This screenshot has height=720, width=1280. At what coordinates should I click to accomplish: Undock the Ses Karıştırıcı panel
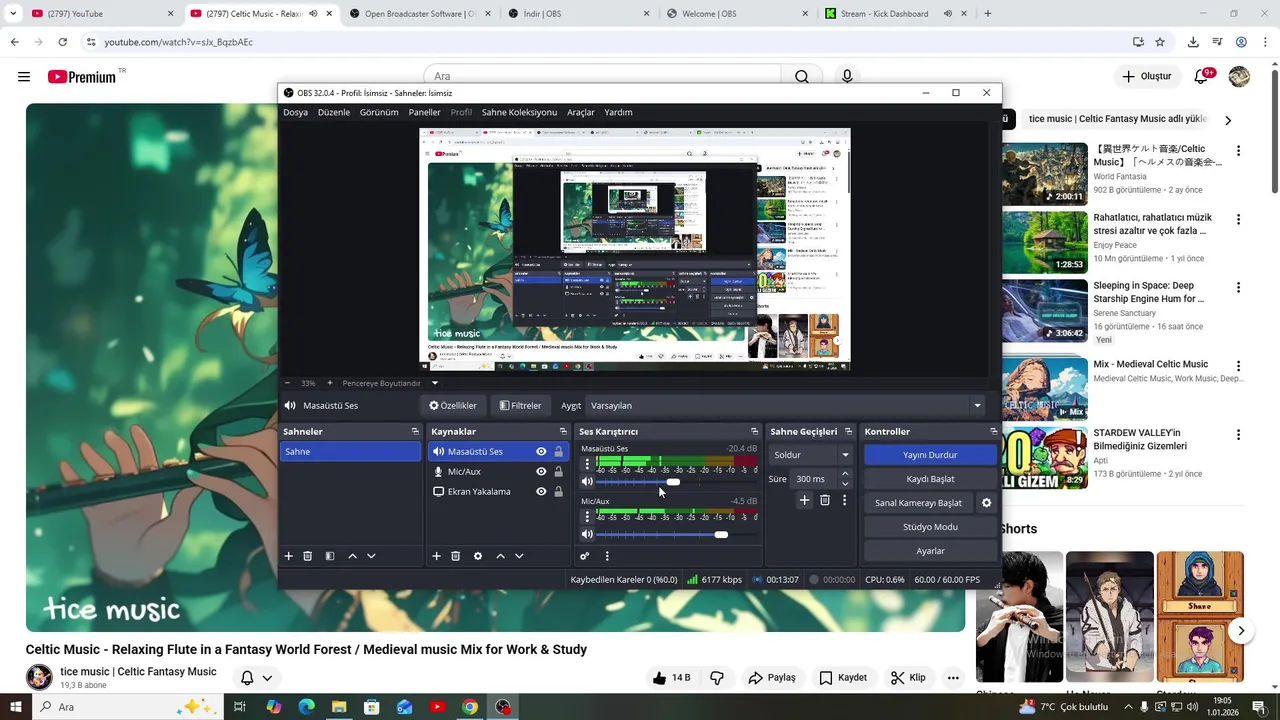(755, 432)
